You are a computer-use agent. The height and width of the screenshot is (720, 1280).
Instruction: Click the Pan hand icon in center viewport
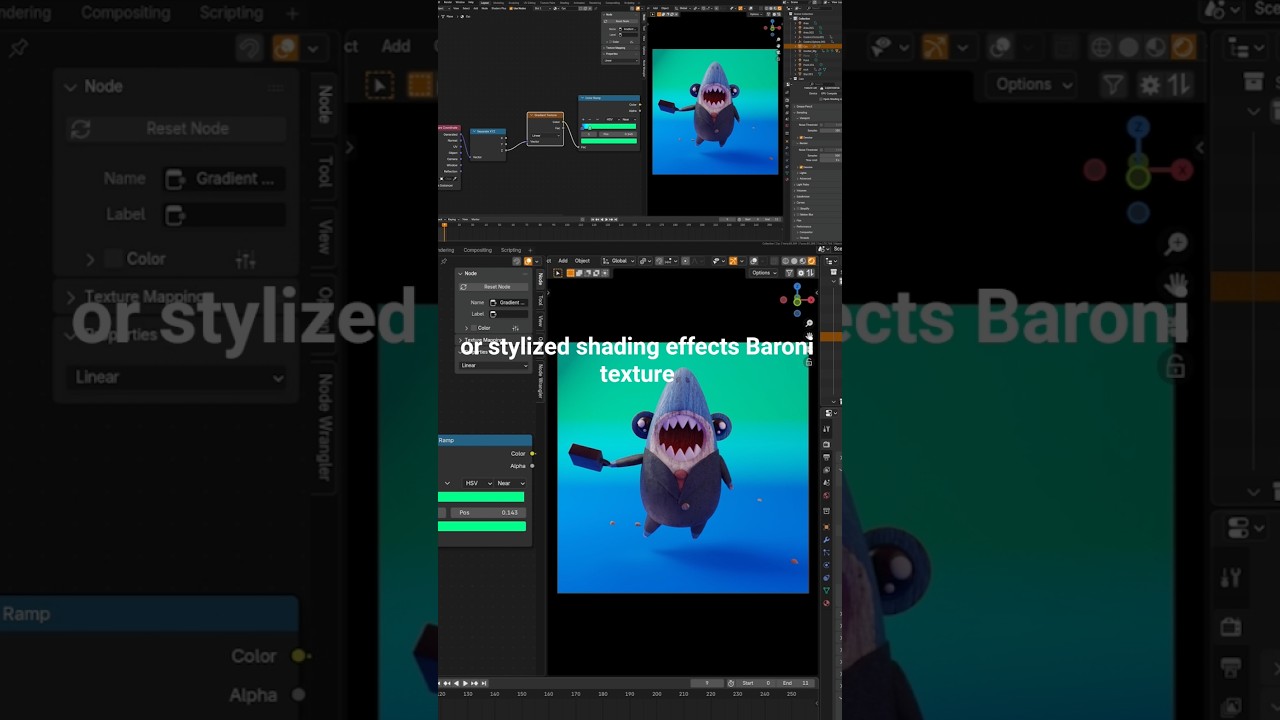[x=810, y=336]
